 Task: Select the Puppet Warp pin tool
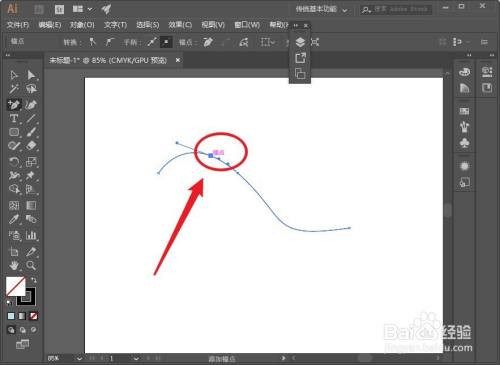click(x=31, y=175)
